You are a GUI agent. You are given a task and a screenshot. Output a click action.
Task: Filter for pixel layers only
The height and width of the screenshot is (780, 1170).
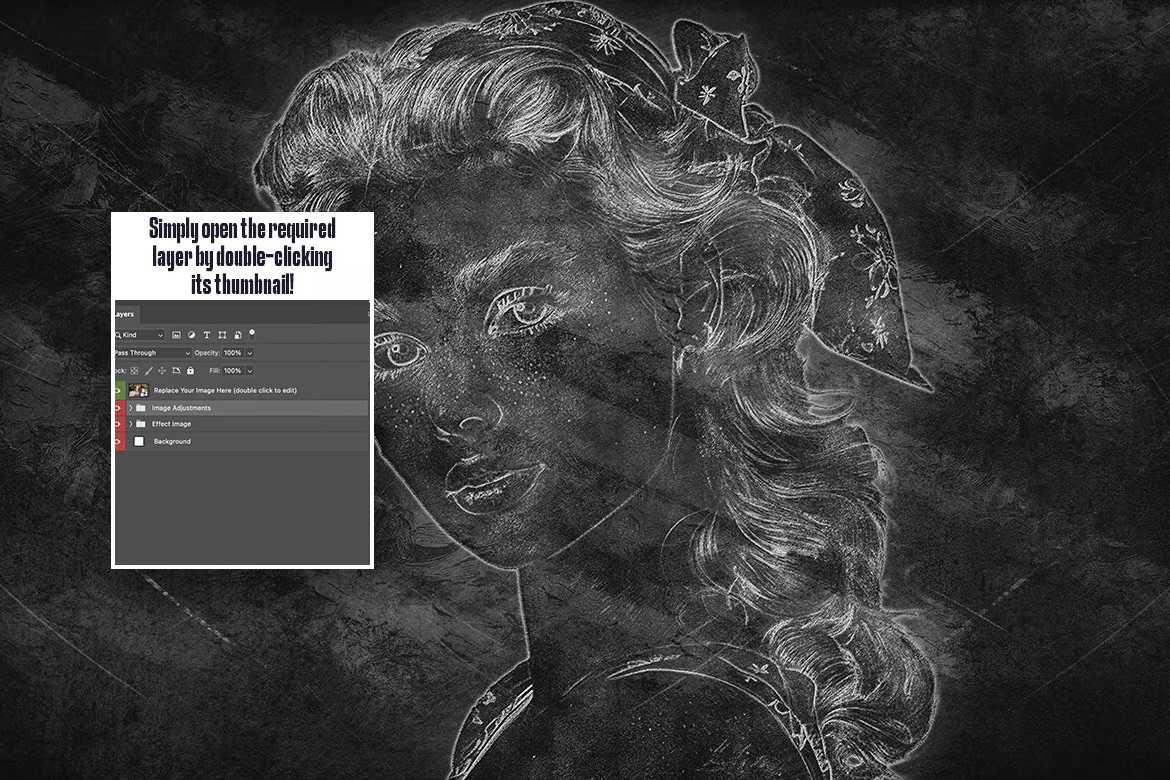coord(177,335)
